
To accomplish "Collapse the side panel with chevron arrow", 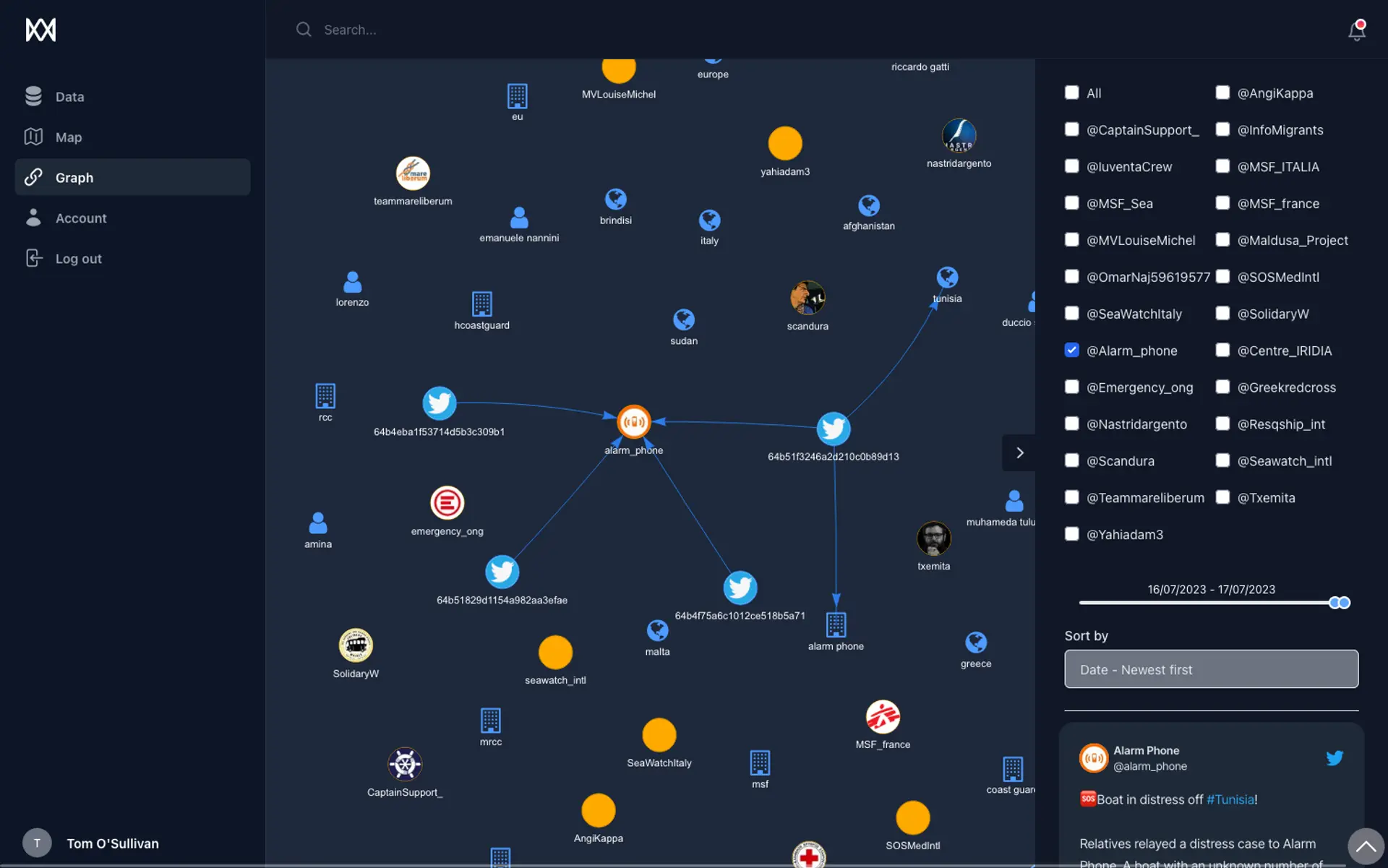I will pos(1019,452).
